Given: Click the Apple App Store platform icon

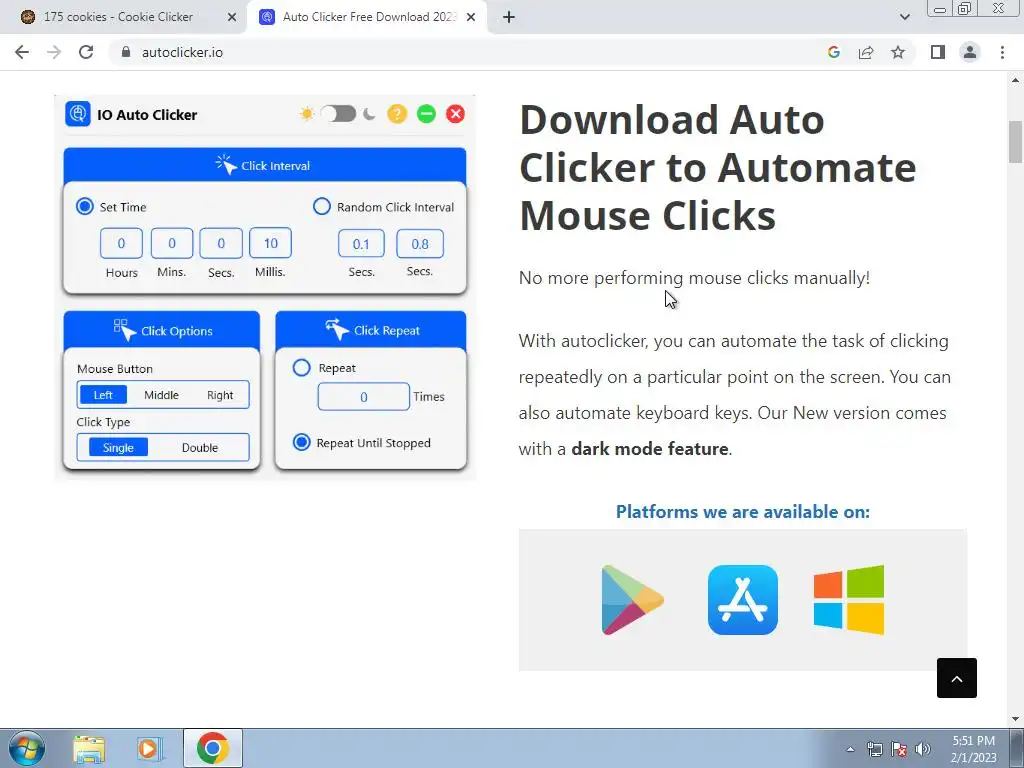Looking at the screenshot, I should (x=743, y=600).
